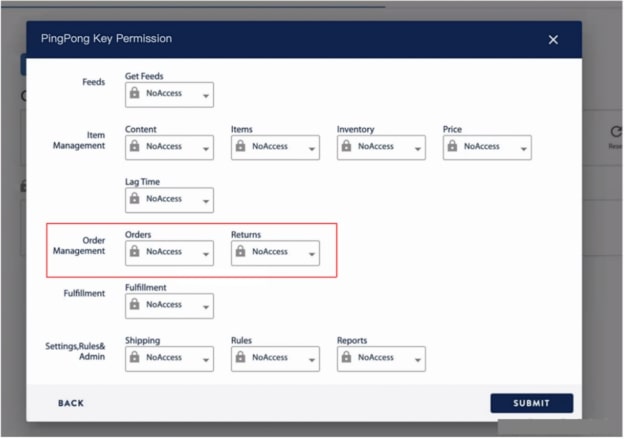Click the Orders field label
The image size is (624, 439).
(138, 235)
